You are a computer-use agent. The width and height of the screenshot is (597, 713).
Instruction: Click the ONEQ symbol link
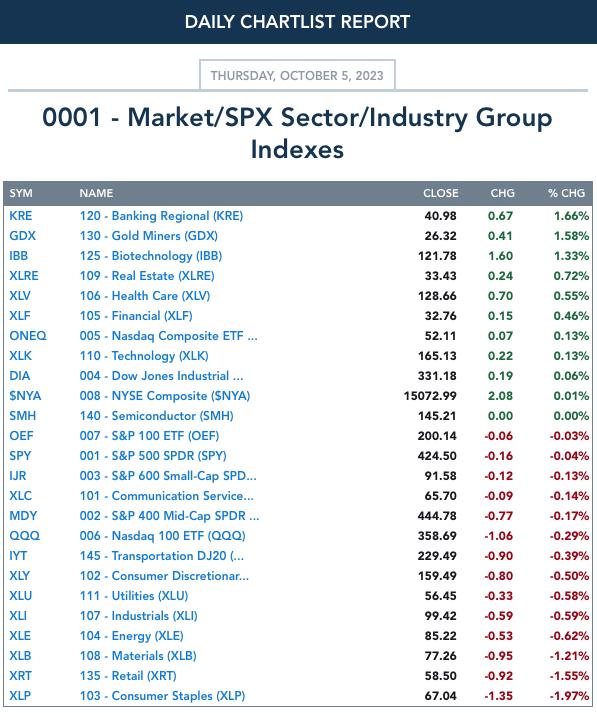[x=28, y=336]
